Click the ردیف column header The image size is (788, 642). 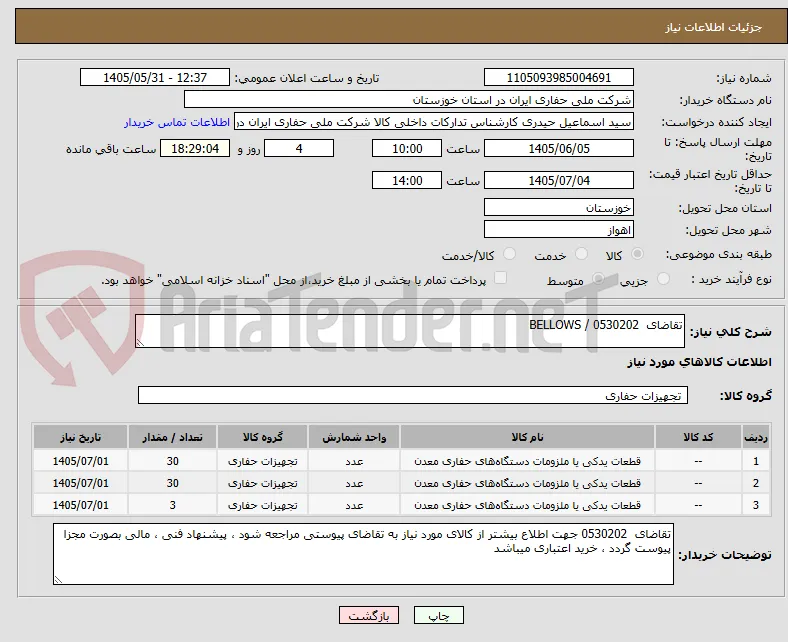755,437
